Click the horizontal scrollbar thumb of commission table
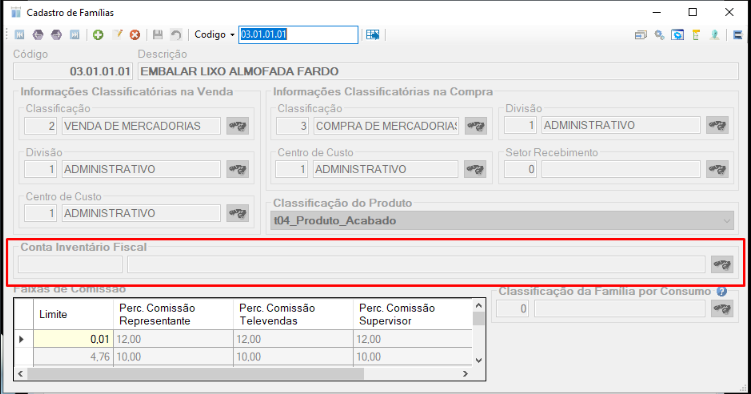This screenshot has width=751, height=394. click(195, 374)
